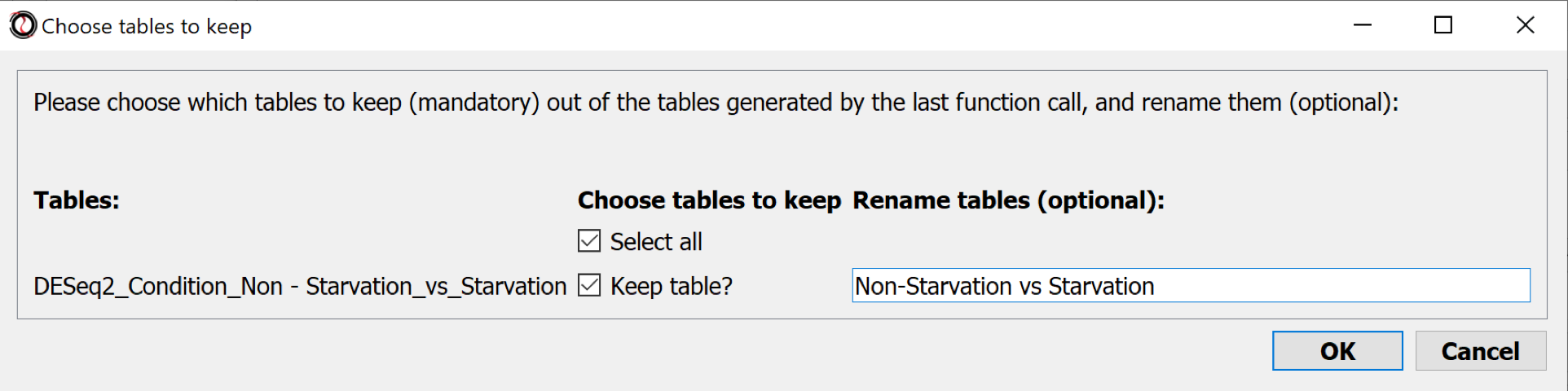The width and height of the screenshot is (1568, 391).
Task: Toggle the Select all checkbox
Action: [589, 241]
